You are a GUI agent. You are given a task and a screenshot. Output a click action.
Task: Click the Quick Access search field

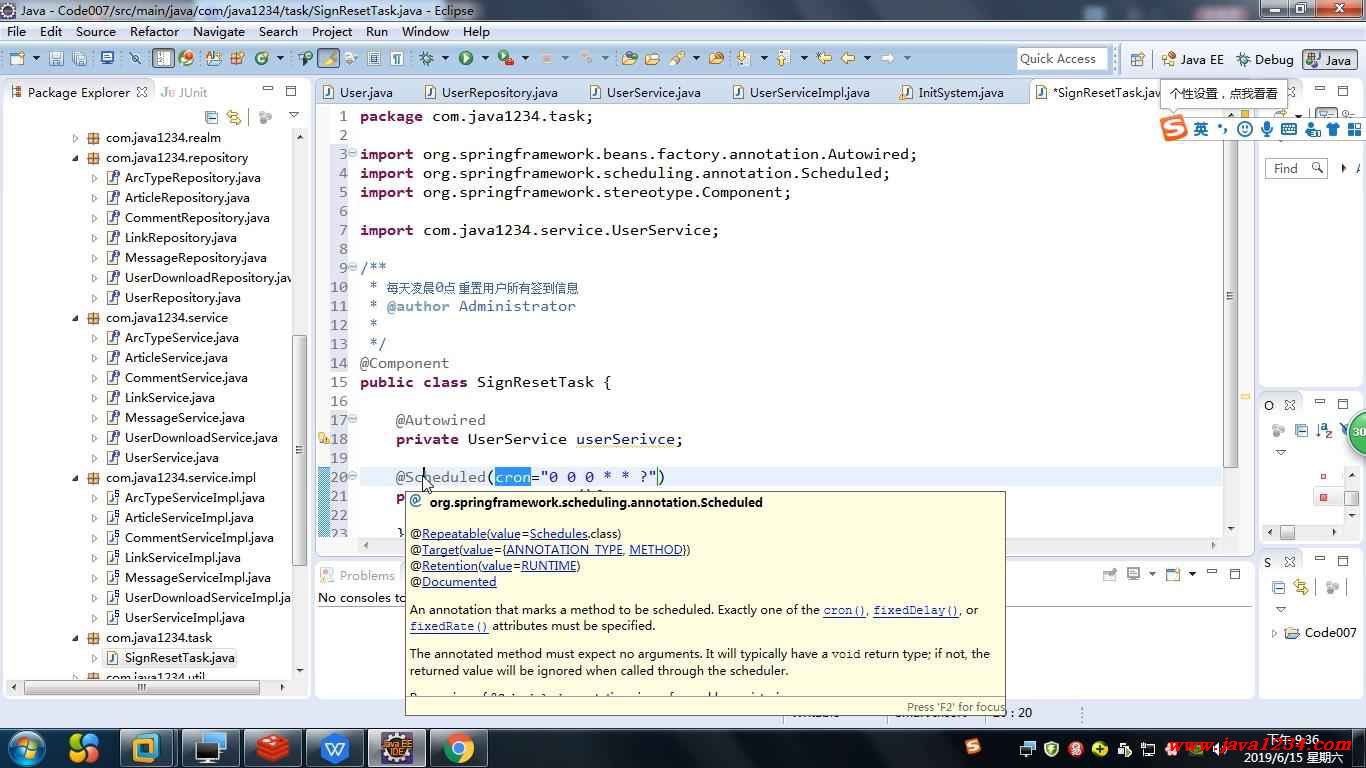1064,59
